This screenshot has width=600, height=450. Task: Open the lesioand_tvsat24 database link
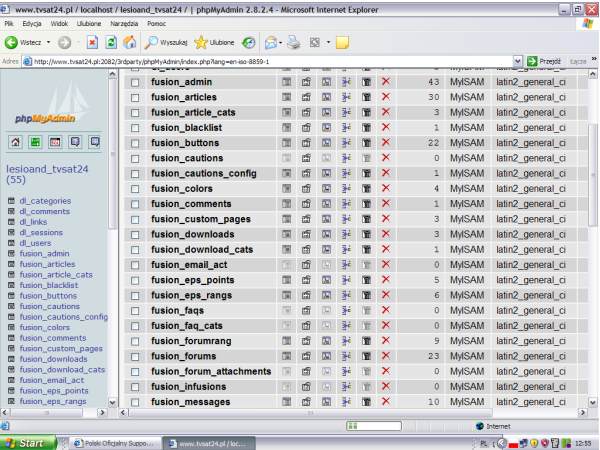47,174
